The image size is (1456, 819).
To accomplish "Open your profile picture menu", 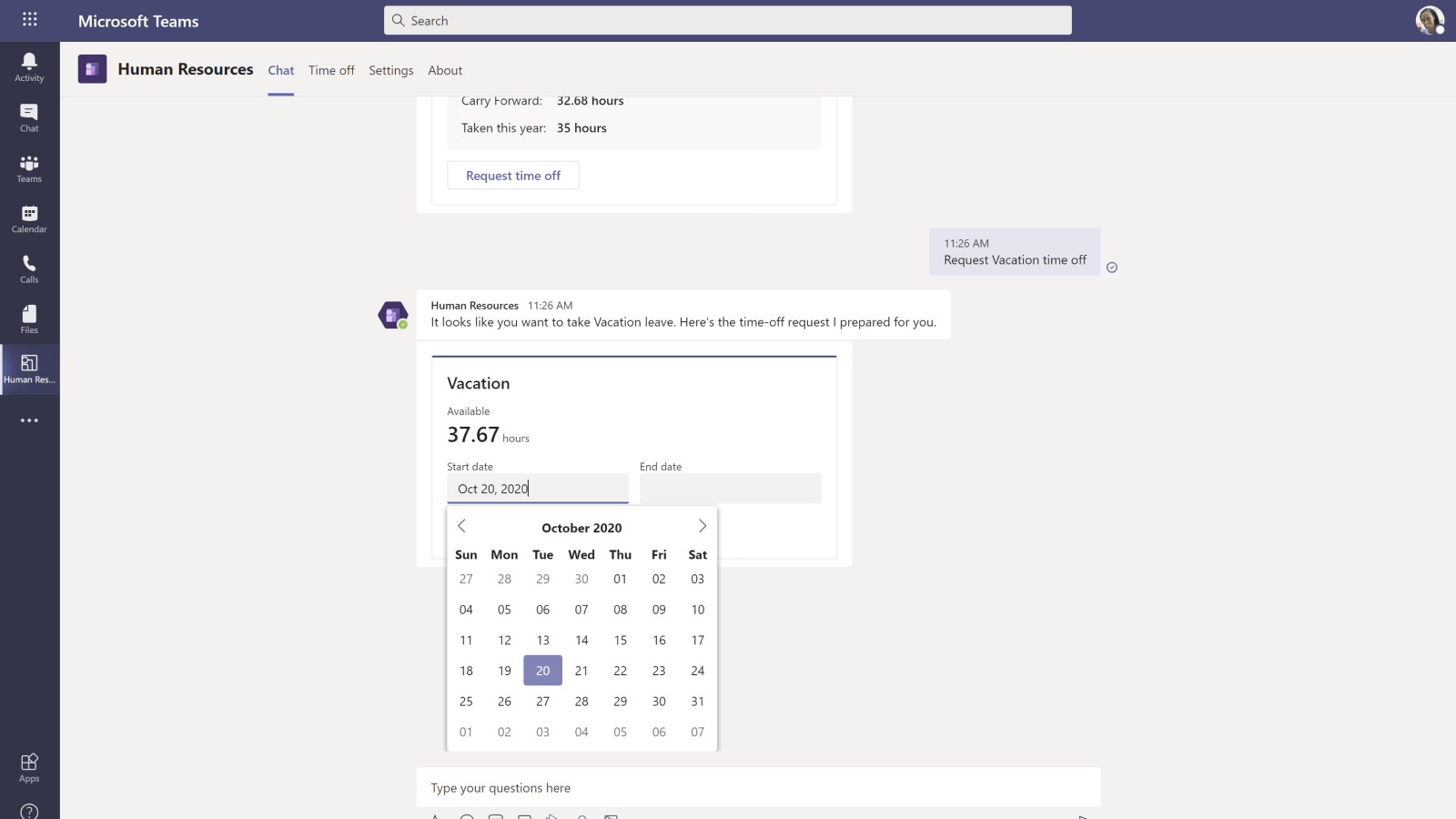I will pyautogui.click(x=1429, y=20).
